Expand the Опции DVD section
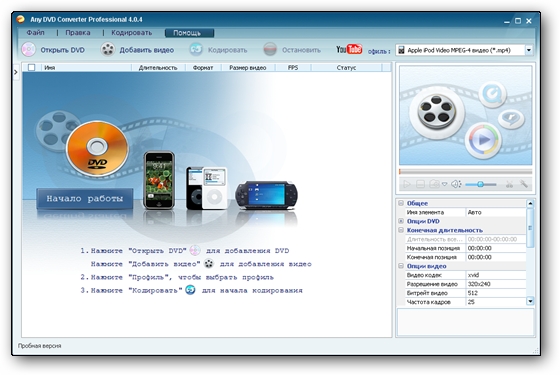 (401, 221)
